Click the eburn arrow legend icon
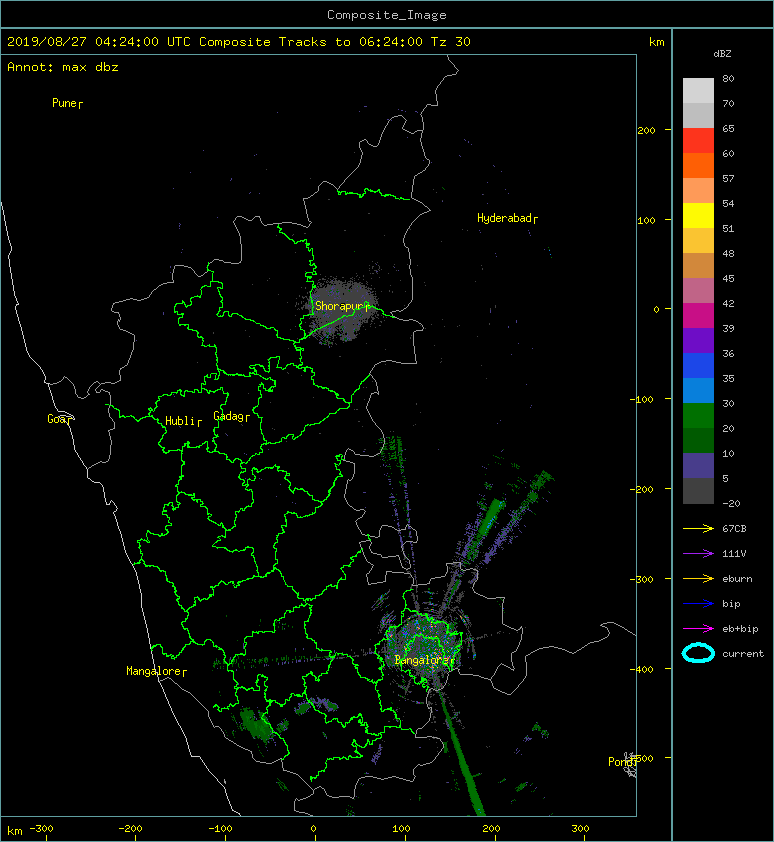The height and width of the screenshot is (842, 774). [698, 578]
